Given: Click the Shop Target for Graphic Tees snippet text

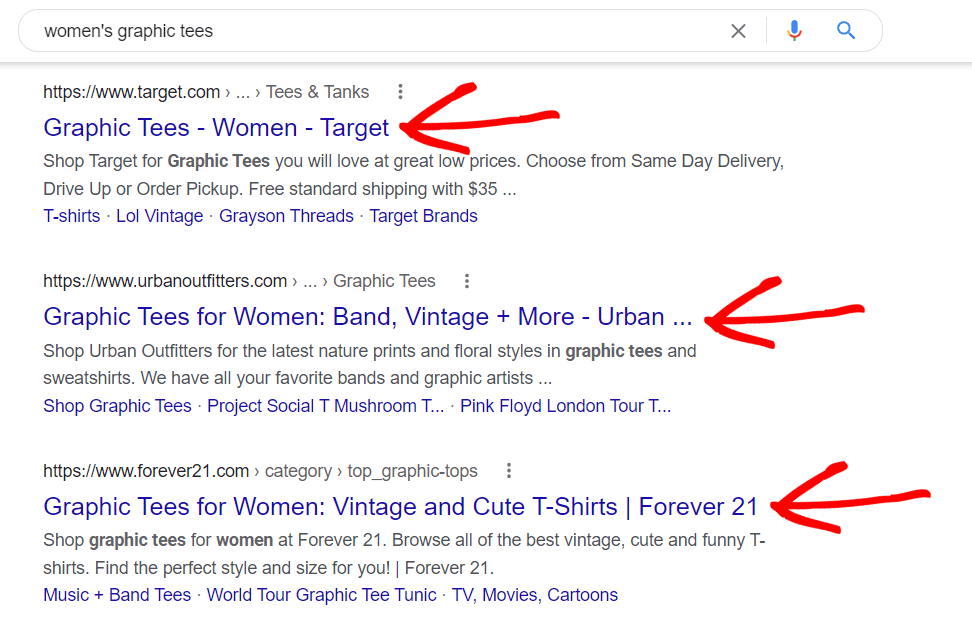Looking at the screenshot, I should click(x=413, y=175).
